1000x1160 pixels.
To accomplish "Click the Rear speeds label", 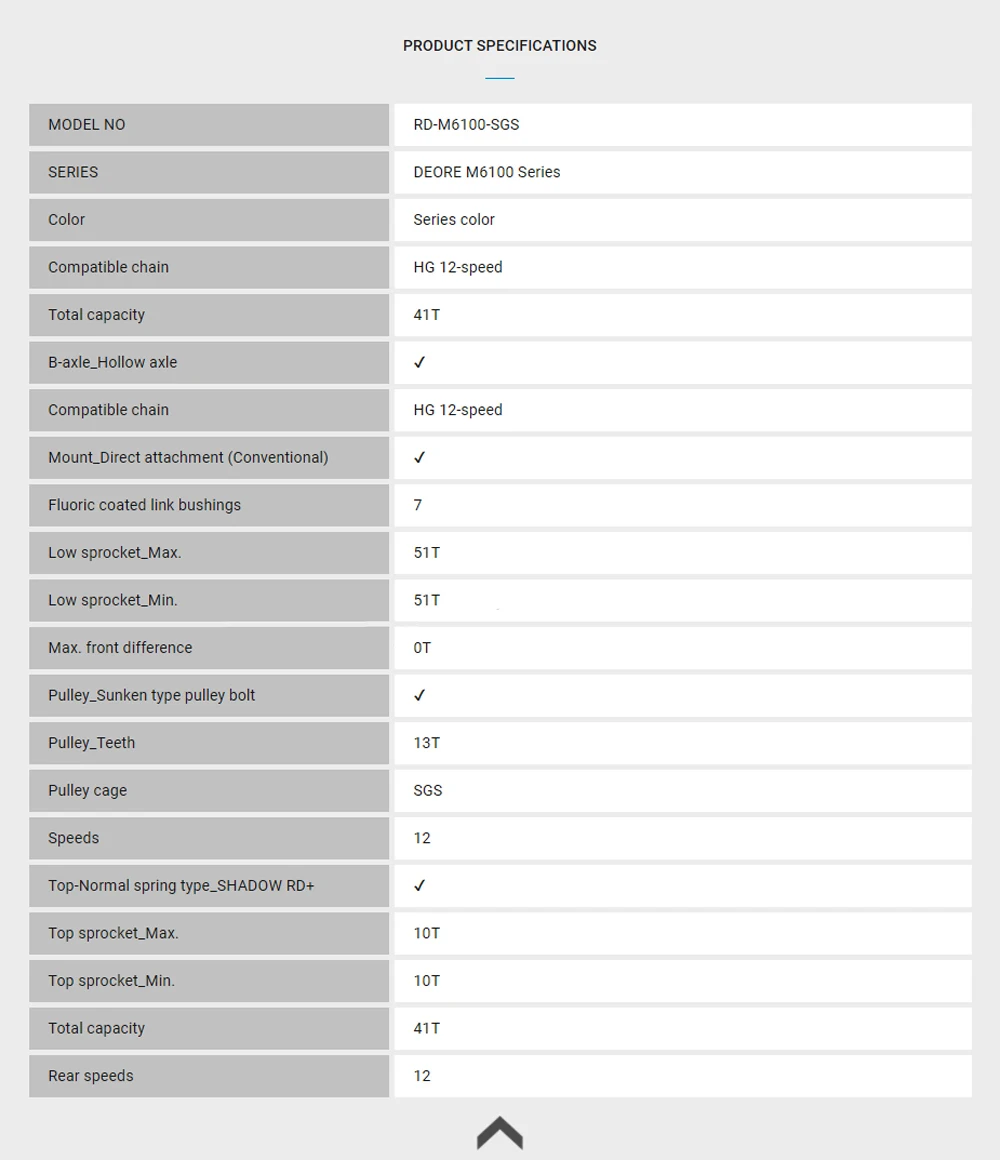I will click(91, 1076).
